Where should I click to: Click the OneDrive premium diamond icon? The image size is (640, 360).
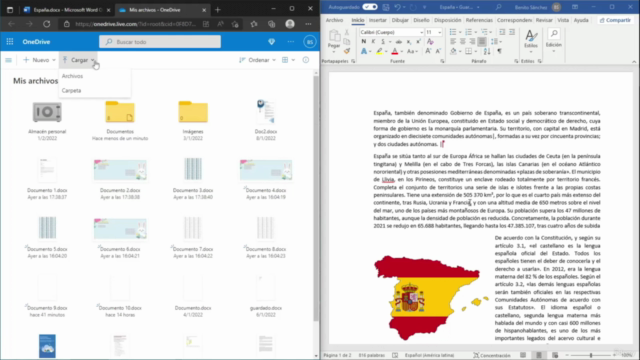point(271,42)
